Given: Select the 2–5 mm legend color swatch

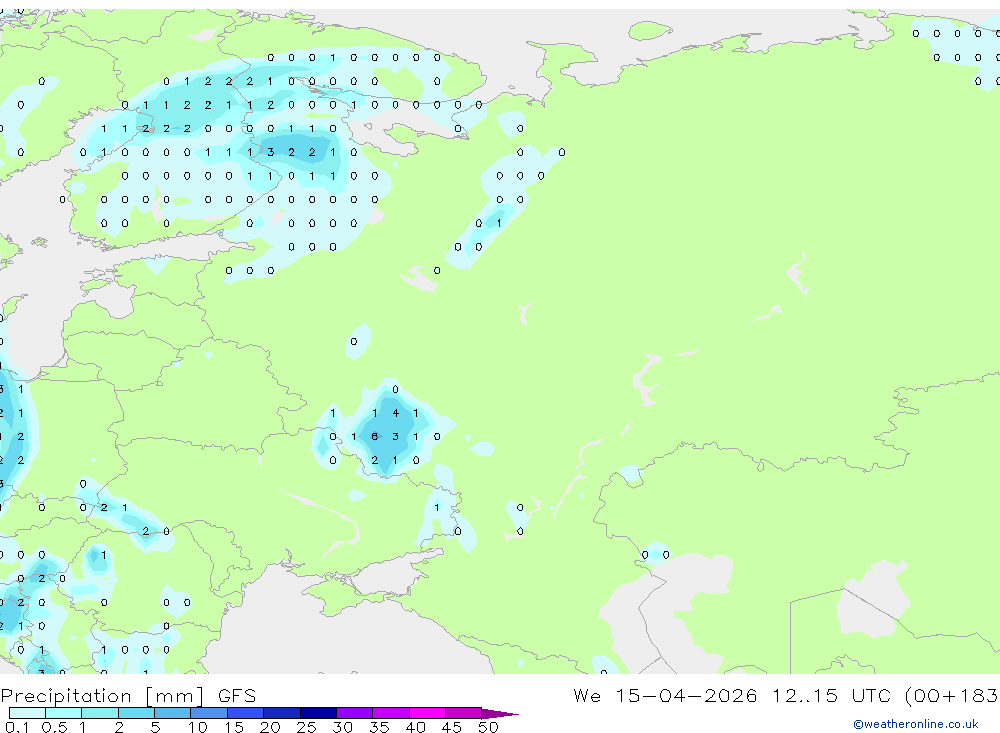Looking at the screenshot, I should click(x=136, y=713).
